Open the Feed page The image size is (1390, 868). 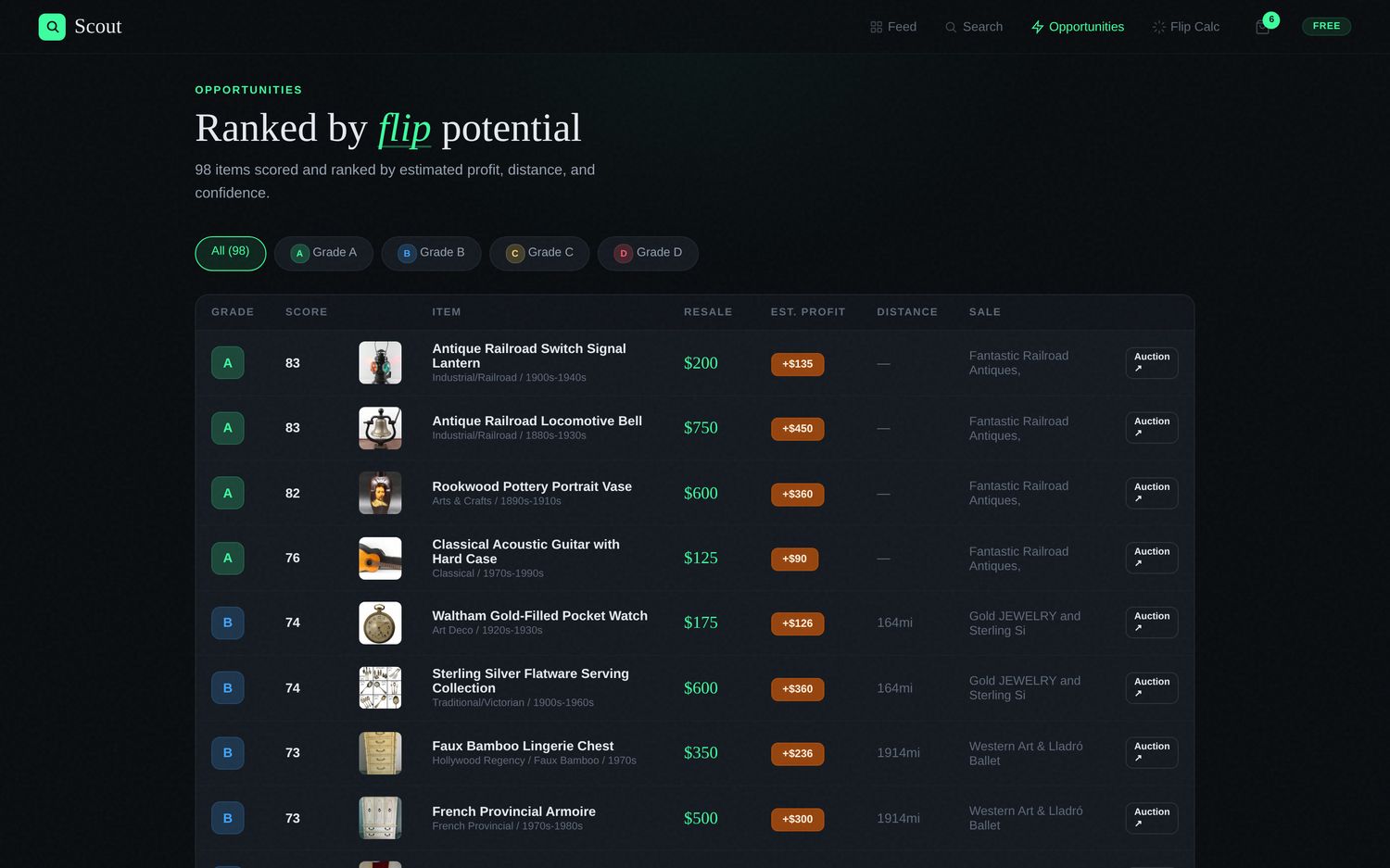tap(893, 27)
